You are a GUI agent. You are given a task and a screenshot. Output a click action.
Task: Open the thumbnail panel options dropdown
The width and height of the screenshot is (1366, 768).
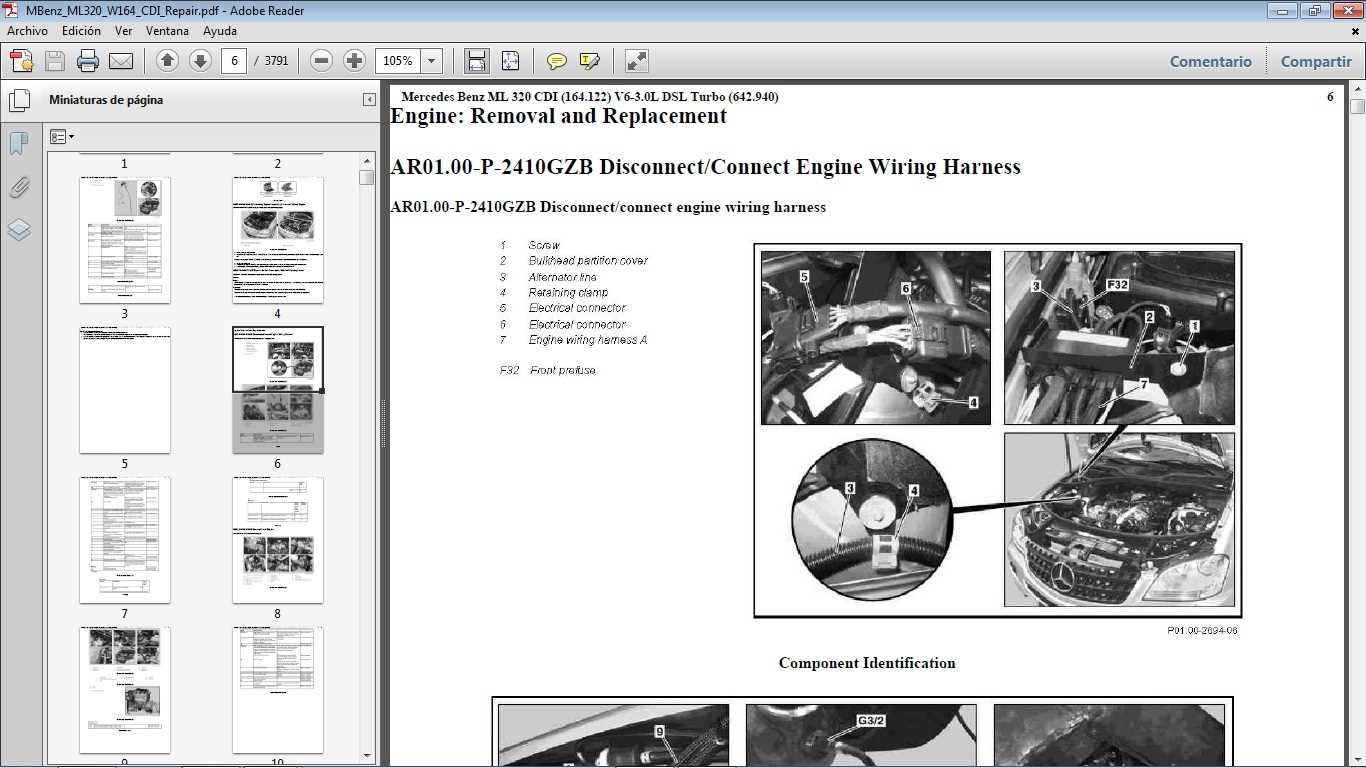(62, 137)
